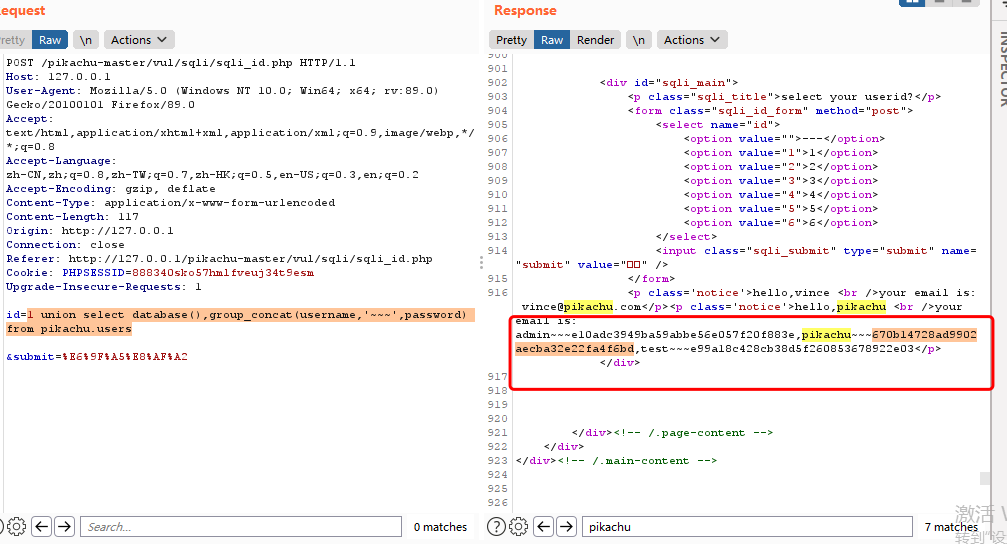Click the 'Response' panel heading
Screen dimensions: 1007x544
pos(525,10)
